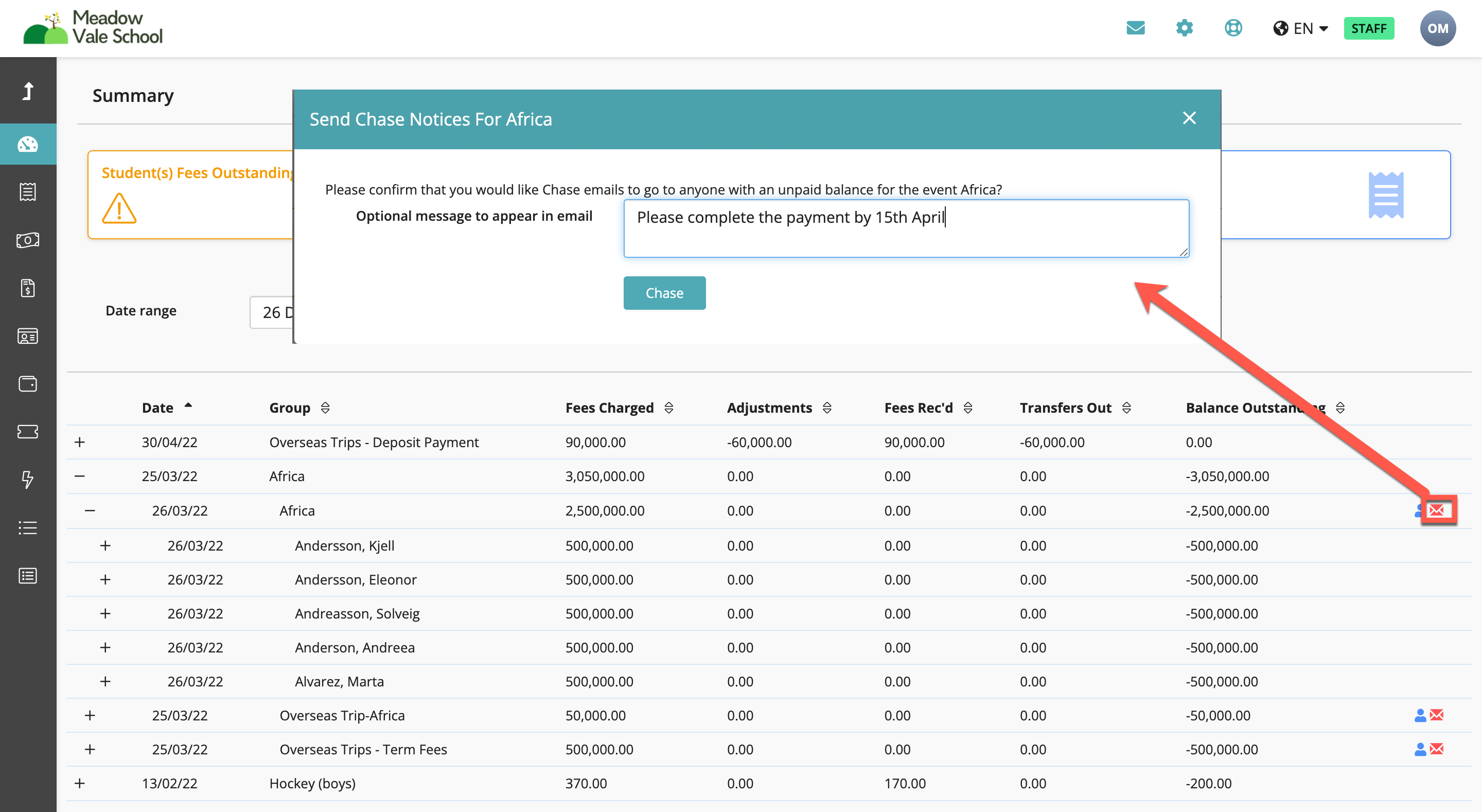Screen dimensions: 1482x812
Task: Select the dashboard gauge sidebar icon
Action: coord(28,144)
